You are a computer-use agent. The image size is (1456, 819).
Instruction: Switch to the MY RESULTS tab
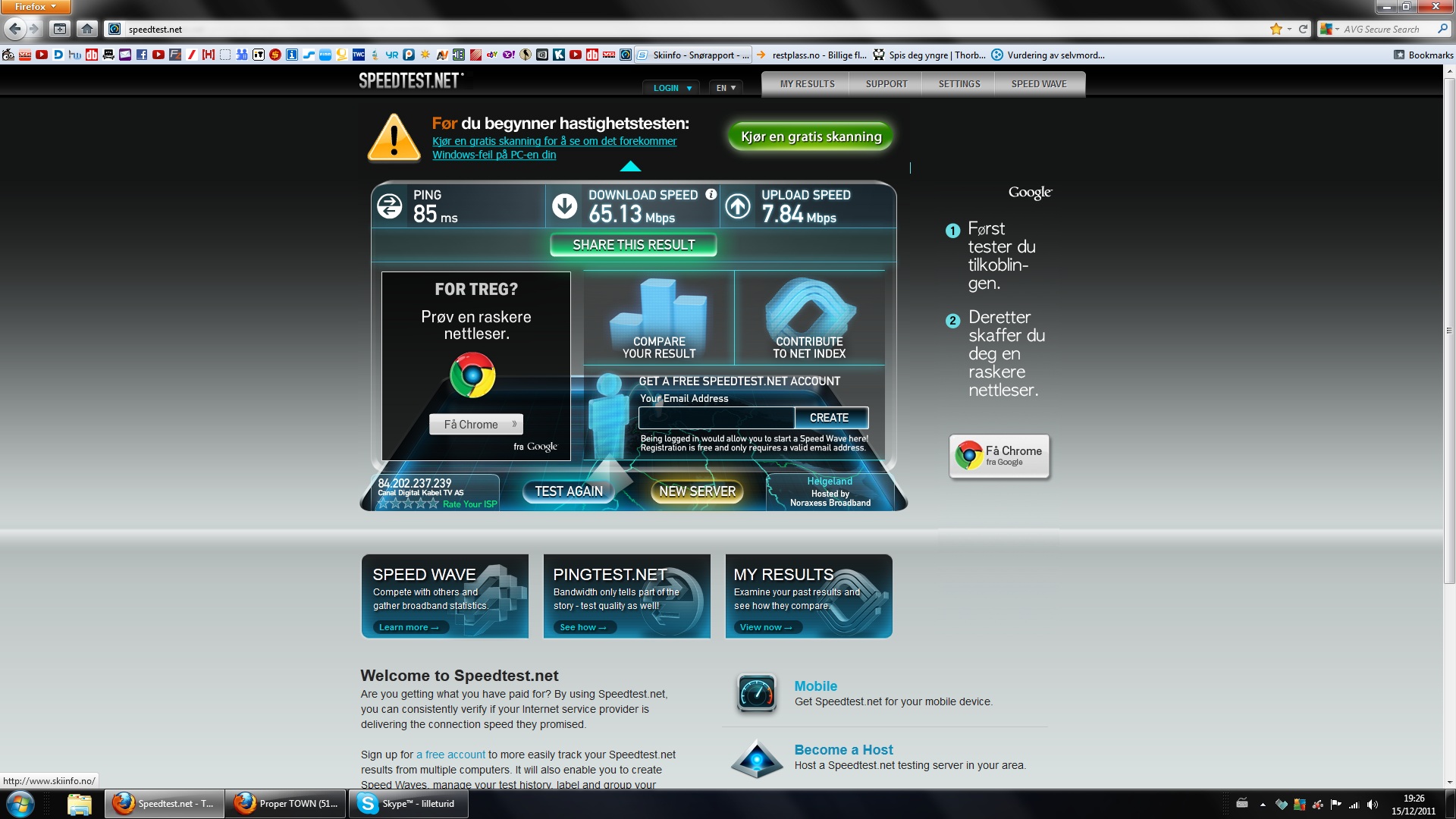tap(807, 84)
